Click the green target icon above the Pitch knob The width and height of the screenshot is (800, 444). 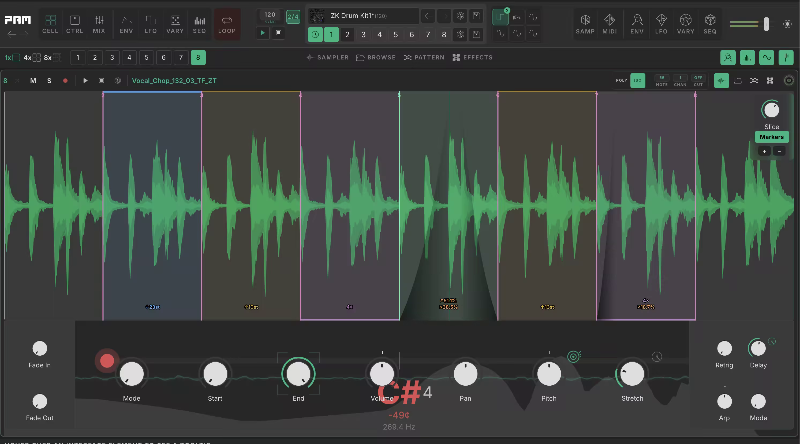tap(574, 357)
